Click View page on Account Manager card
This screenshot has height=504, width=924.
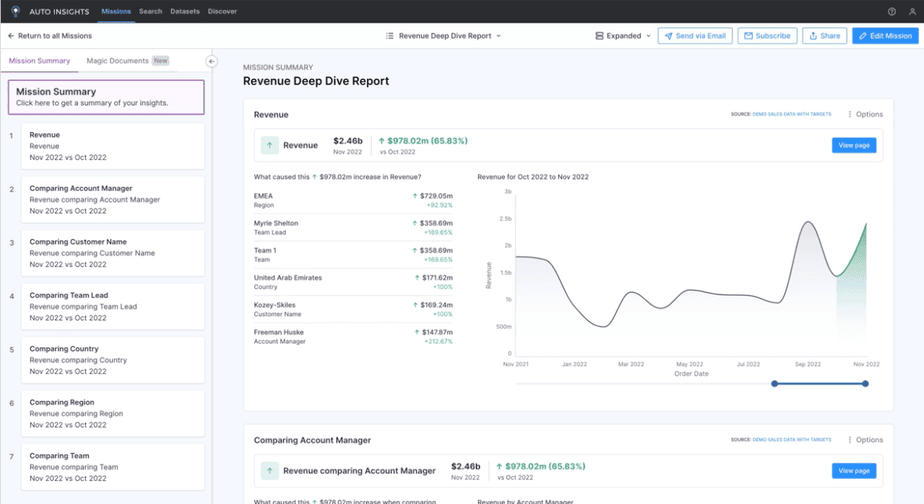pyautogui.click(x=854, y=470)
